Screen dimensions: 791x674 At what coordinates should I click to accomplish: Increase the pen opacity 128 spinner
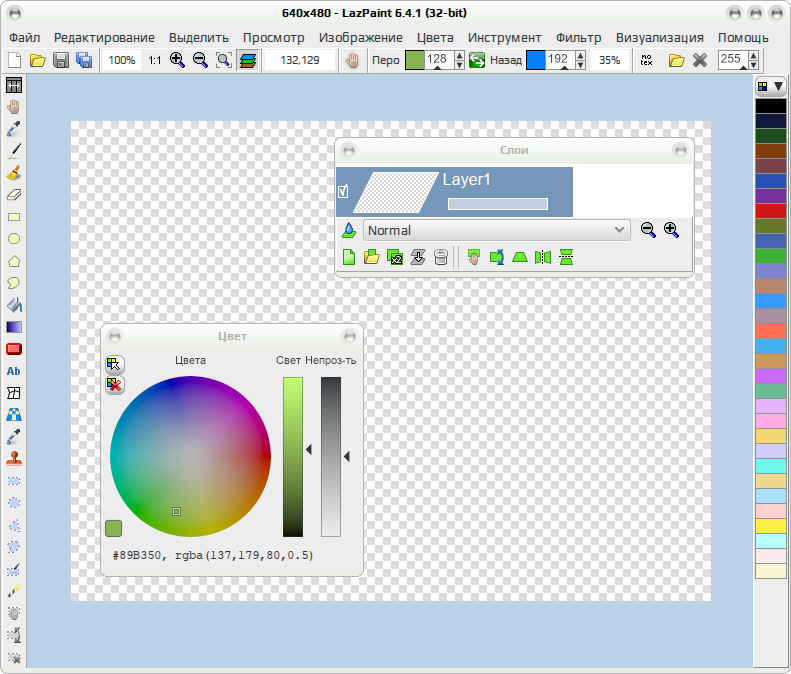click(x=459, y=55)
